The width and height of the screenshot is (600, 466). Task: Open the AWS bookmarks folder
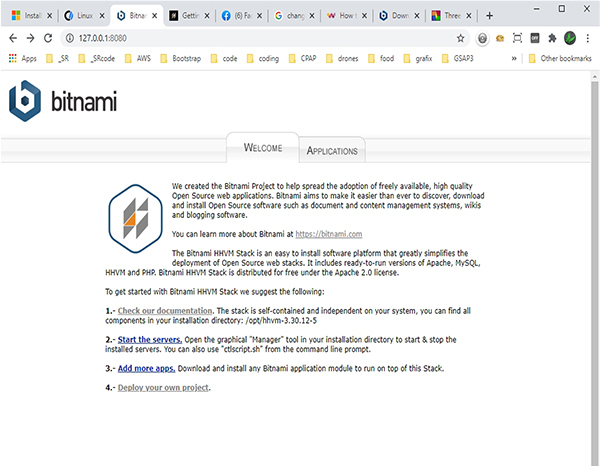click(x=138, y=59)
